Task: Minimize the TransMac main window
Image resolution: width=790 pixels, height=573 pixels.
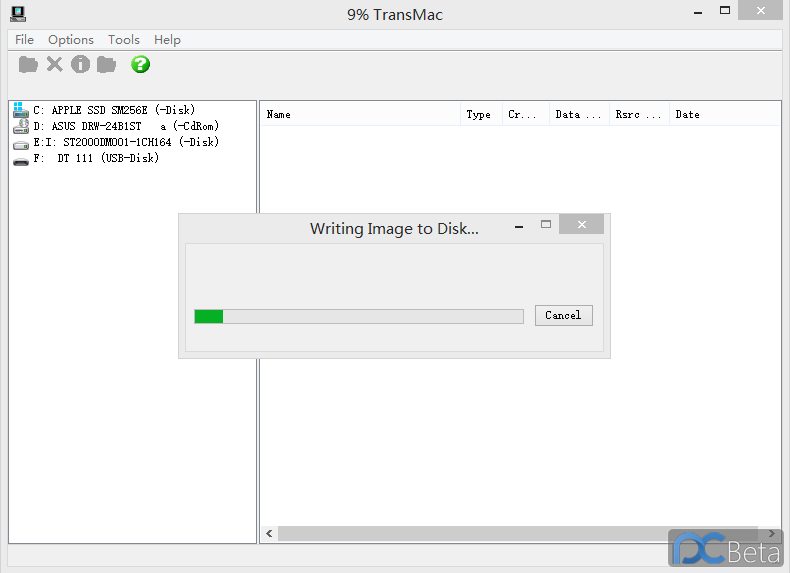Action: coord(698,12)
